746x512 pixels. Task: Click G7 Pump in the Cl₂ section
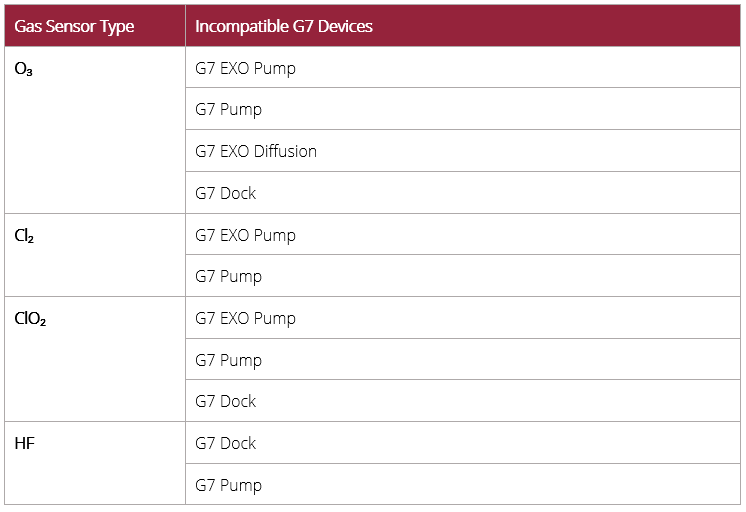click(228, 277)
